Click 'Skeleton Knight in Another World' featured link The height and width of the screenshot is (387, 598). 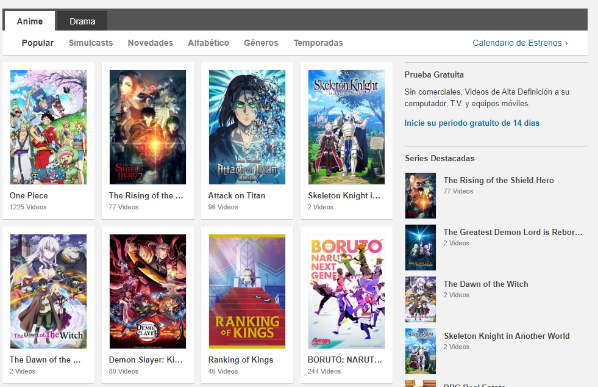506,336
